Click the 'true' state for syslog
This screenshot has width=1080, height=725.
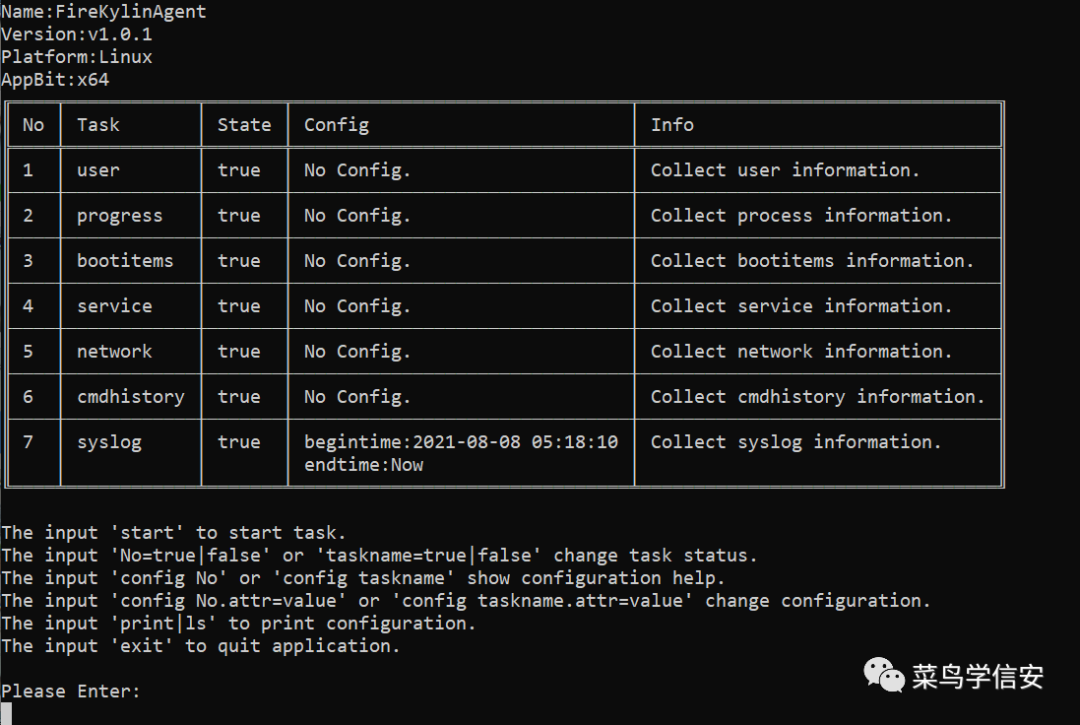pos(239,442)
